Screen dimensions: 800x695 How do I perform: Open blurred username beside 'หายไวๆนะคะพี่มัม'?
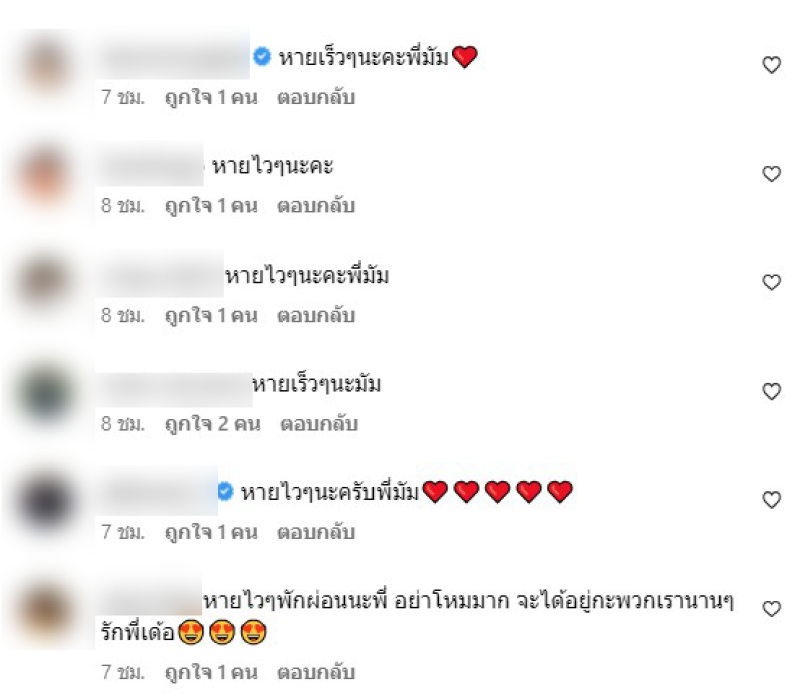pyautogui.click(x=160, y=274)
